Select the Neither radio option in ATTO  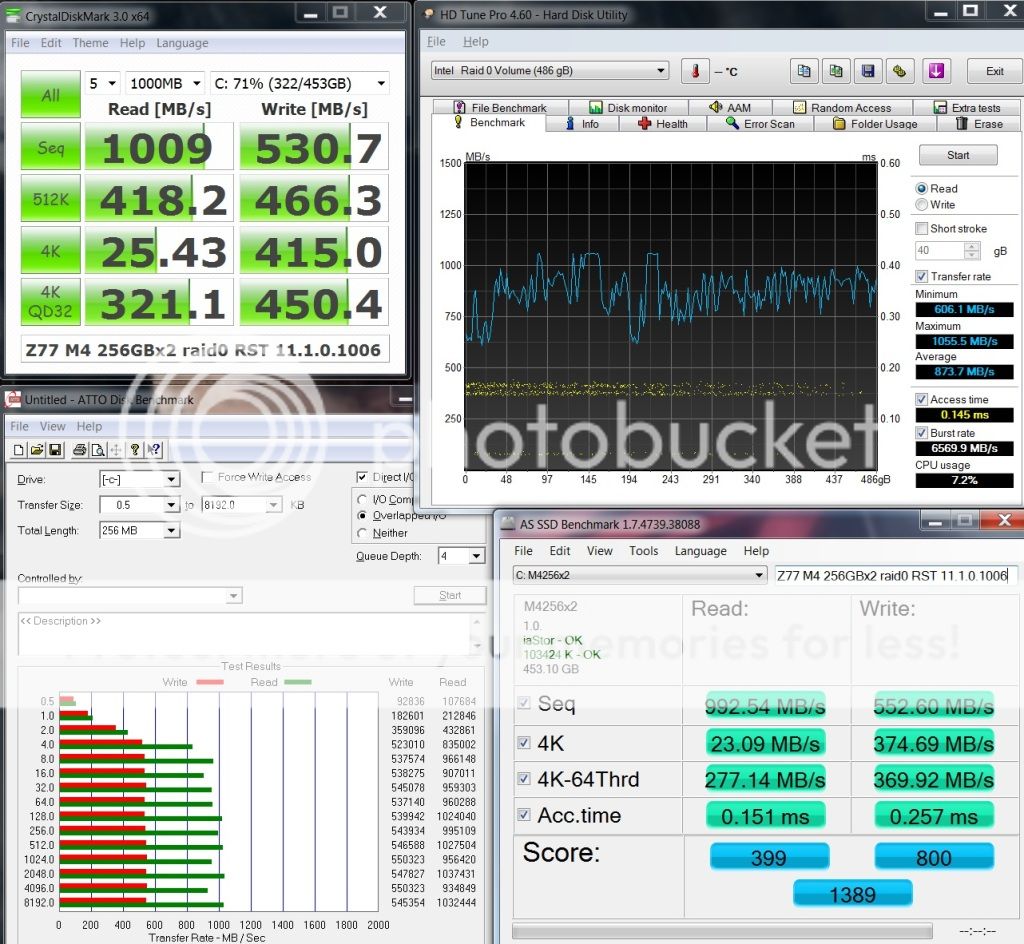click(363, 533)
